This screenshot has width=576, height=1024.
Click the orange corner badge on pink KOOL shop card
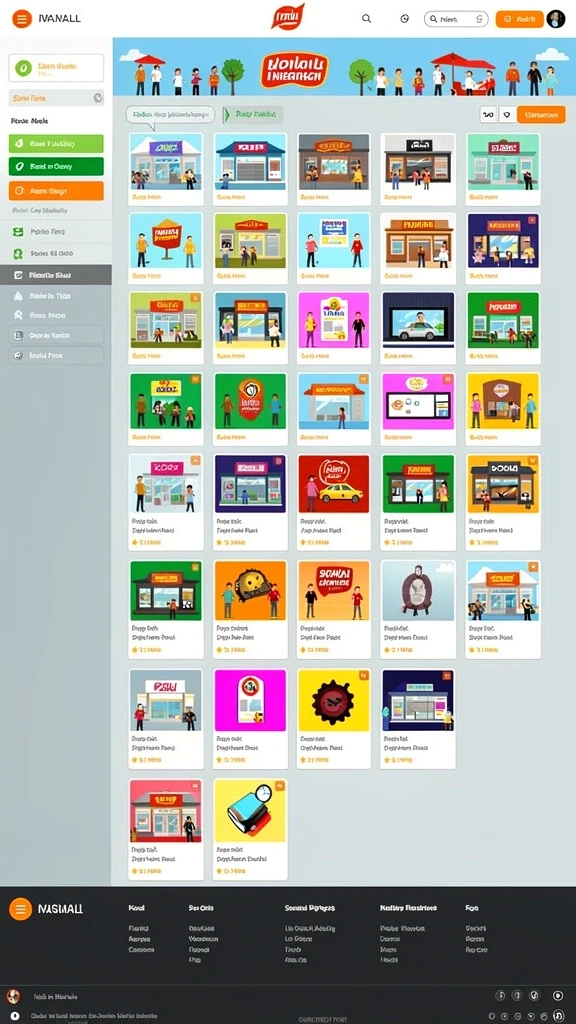pyautogui.click(x=195, y=461)
